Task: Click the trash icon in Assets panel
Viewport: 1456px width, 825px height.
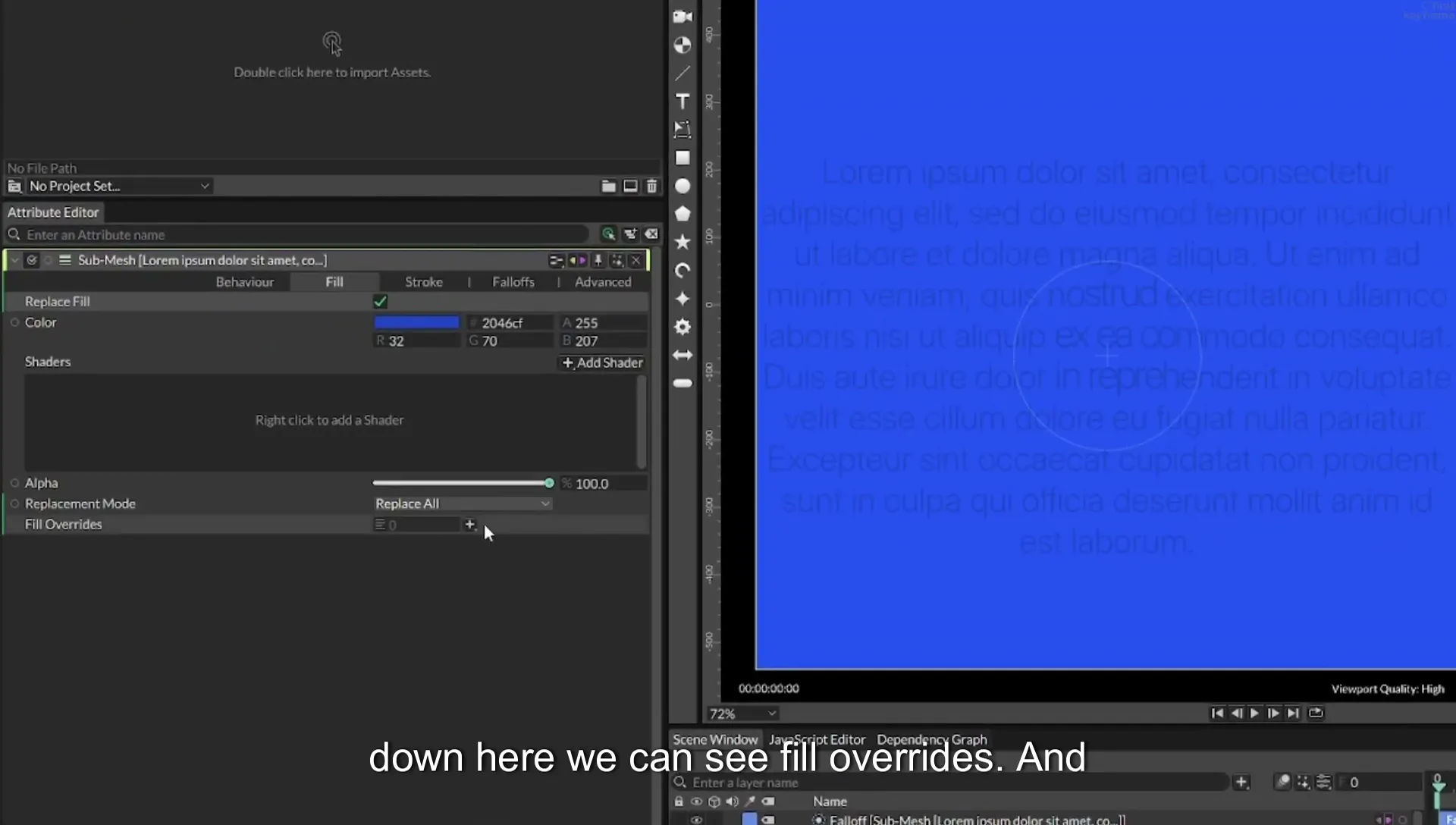Action: pos(651,186)
